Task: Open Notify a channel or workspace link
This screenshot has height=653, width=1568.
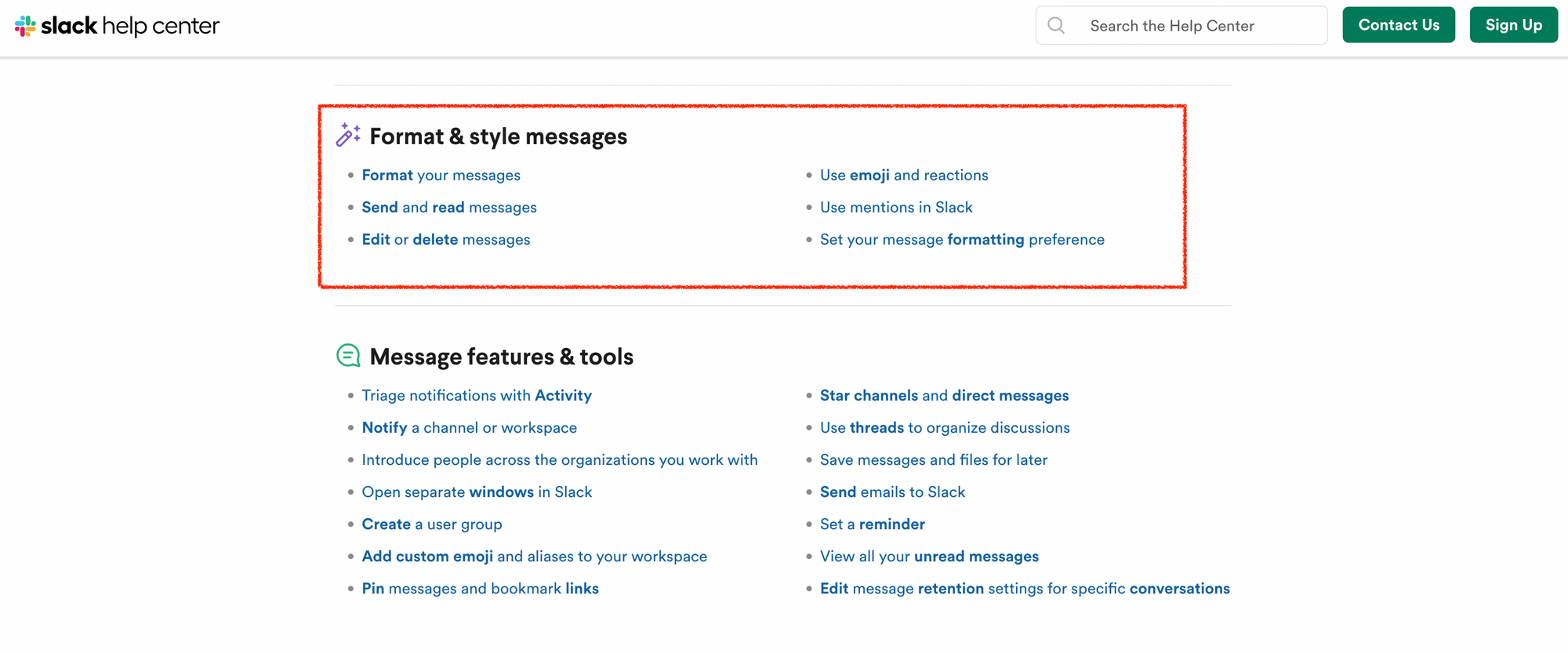Action: point(469,427)
